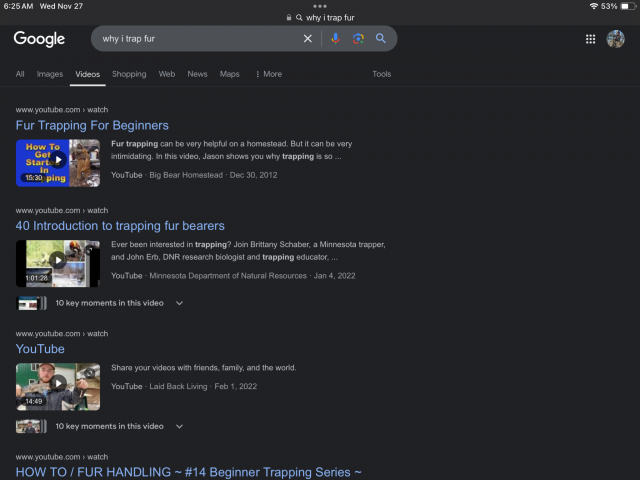Expand key moments for Laid Back Living video
640x480 pixels.
point(179,426)
